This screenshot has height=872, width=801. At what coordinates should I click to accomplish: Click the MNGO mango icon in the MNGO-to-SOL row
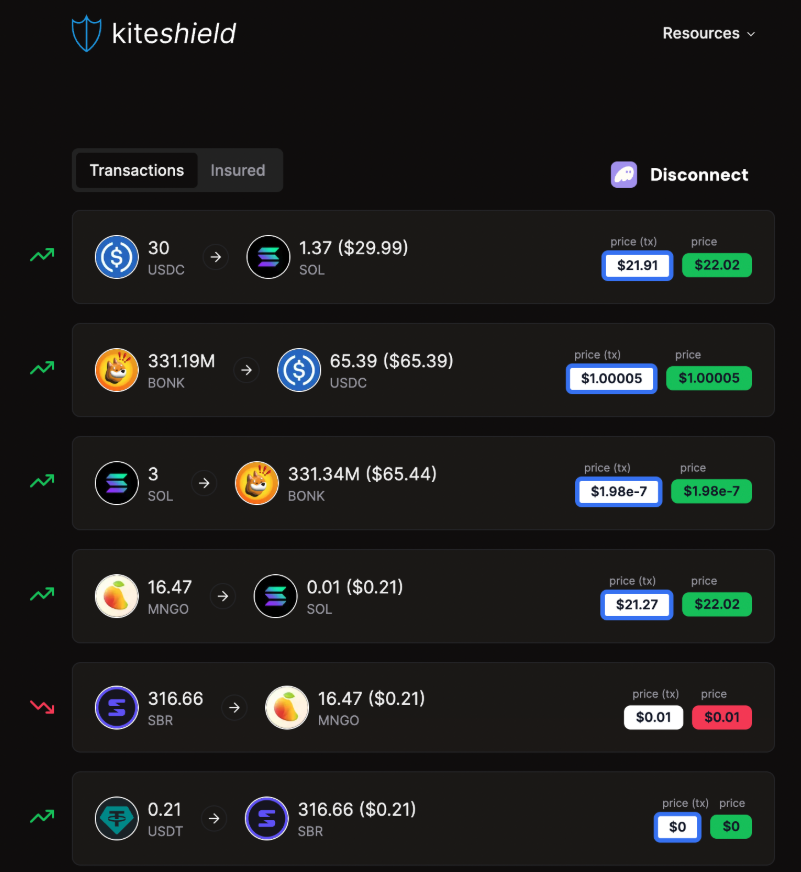pos(115,596)
